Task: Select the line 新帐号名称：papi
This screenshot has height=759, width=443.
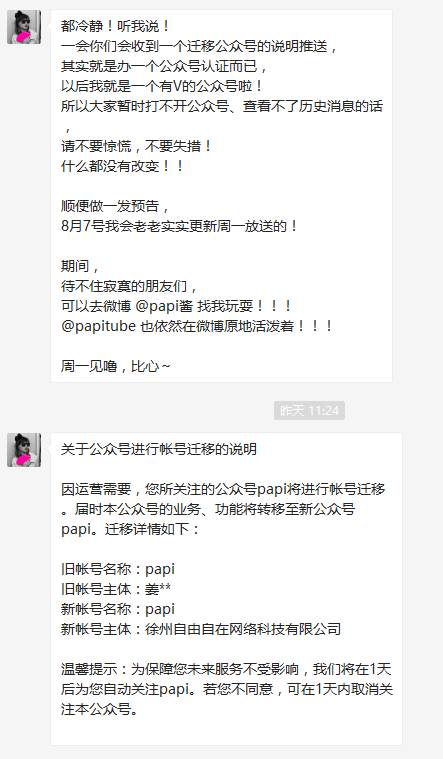Action: coord(118,609)
